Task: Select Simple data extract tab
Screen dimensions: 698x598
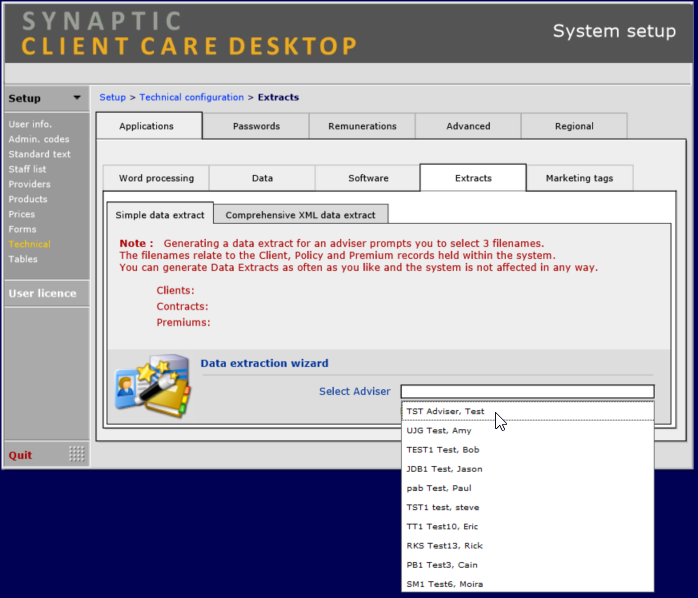Action: tap(160, 215)
